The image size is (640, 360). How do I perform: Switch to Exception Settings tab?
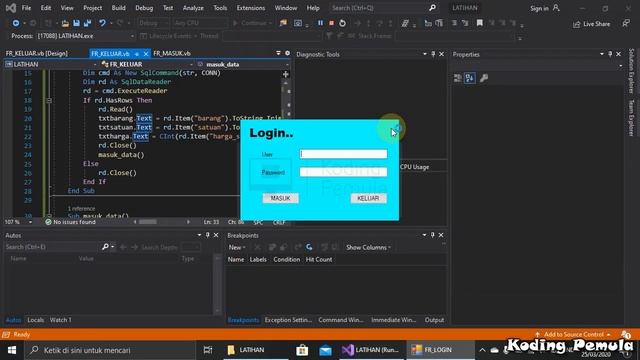point(288,320)
